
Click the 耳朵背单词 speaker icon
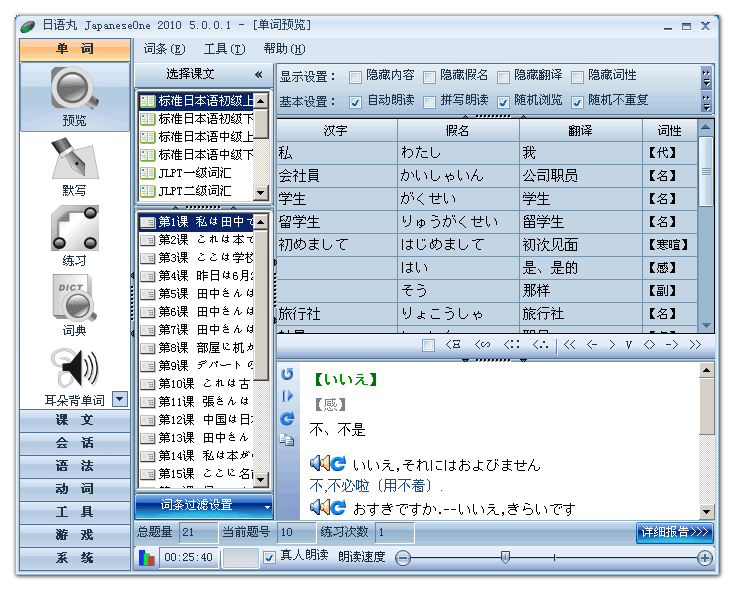pyautogui.click(x=74, y=368)
